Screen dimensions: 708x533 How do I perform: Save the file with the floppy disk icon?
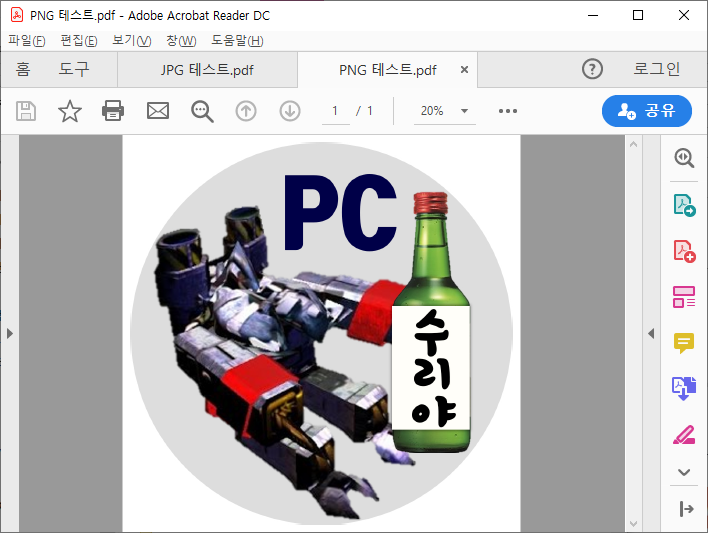click(26, 111)
